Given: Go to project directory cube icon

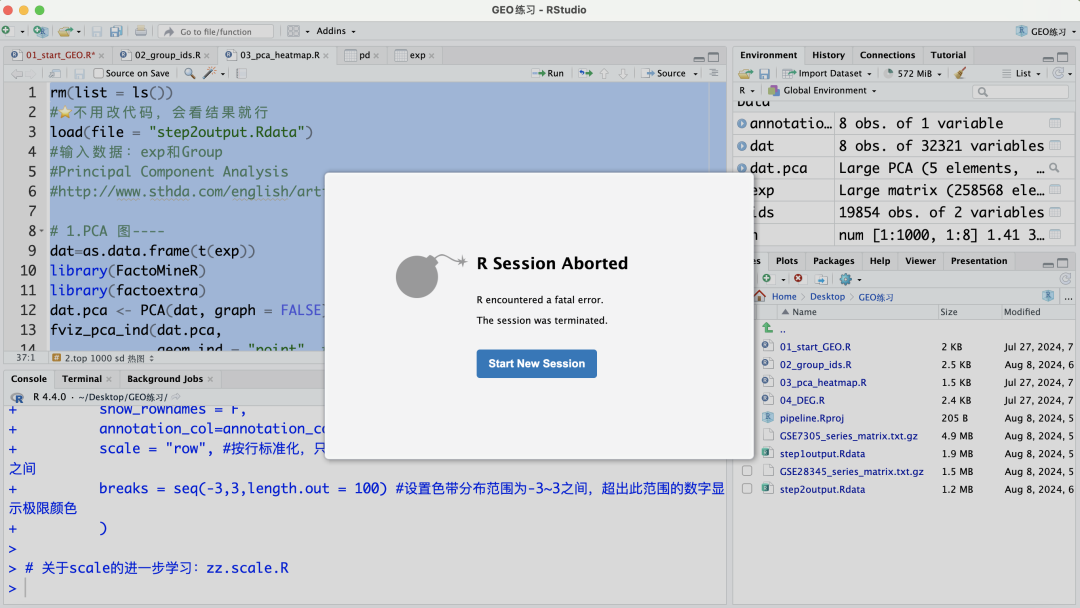Looking at the screenshot, I should [x=1048, y=296].
